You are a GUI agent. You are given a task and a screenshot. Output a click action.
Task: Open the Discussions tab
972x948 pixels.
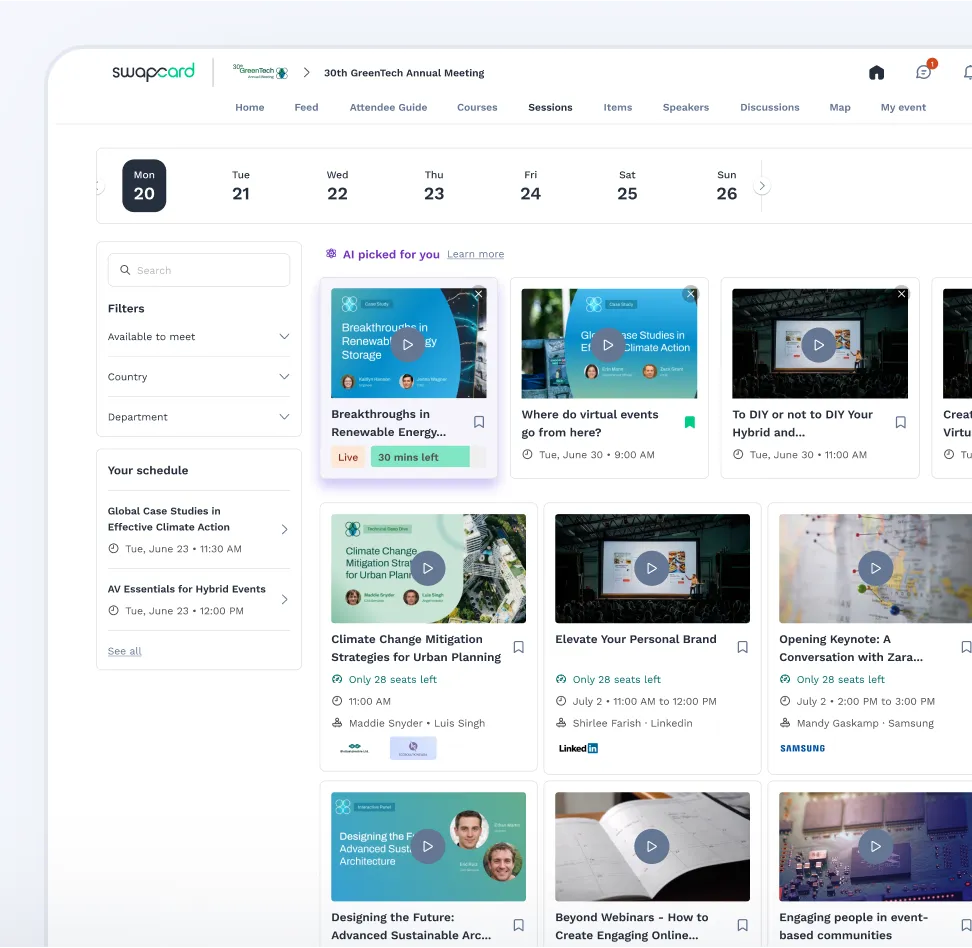tap(770, 107)
